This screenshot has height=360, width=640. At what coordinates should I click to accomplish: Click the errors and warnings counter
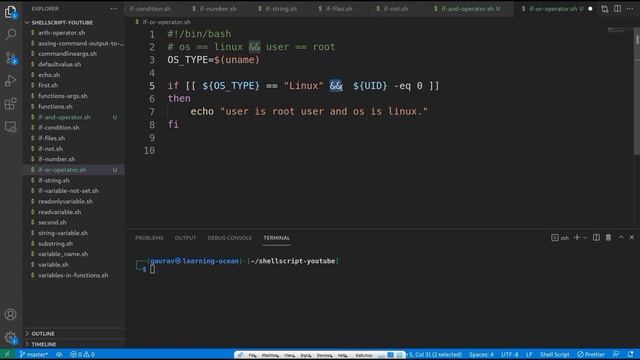(82, 354)
